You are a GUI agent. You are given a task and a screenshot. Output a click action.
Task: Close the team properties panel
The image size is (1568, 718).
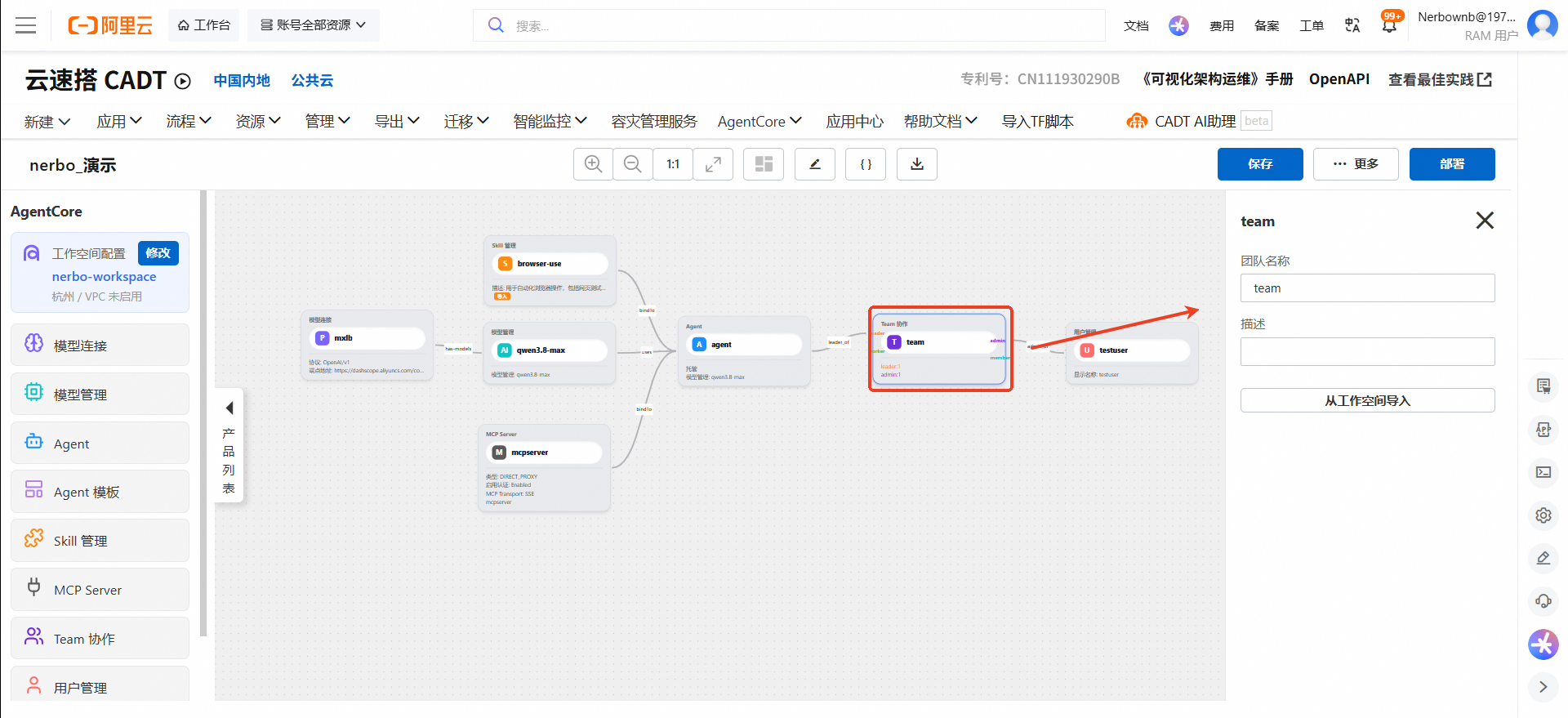pos(1485,221)
